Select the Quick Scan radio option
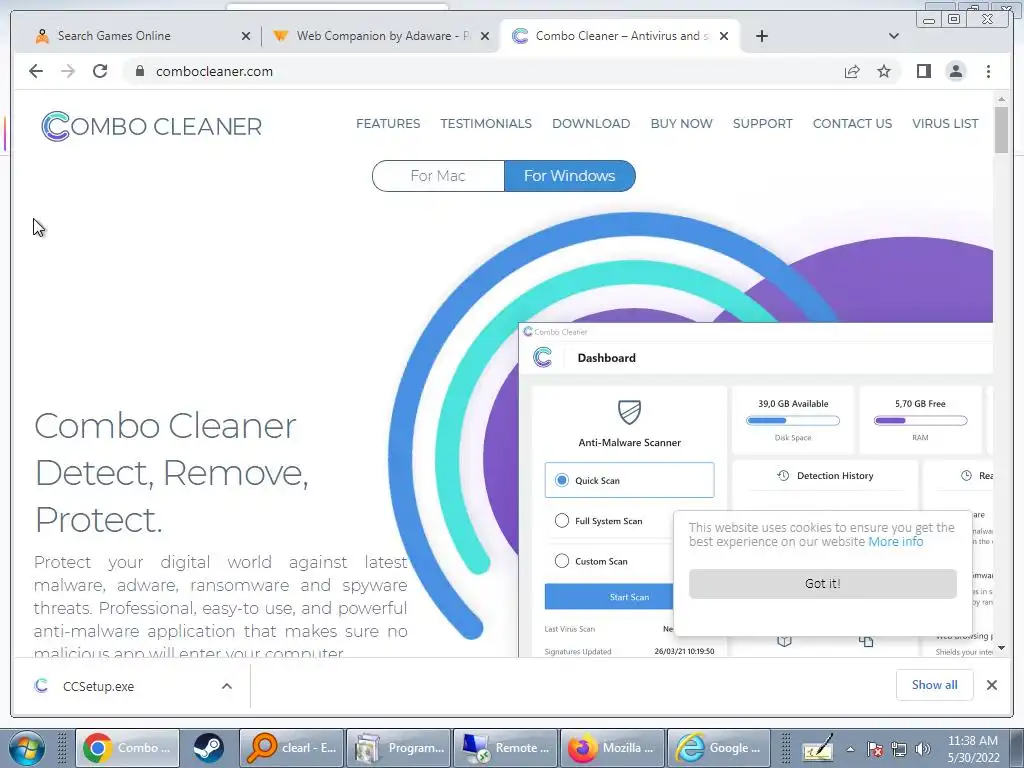The width and height of the screenshot is (1024, 768). click(562, 480)
